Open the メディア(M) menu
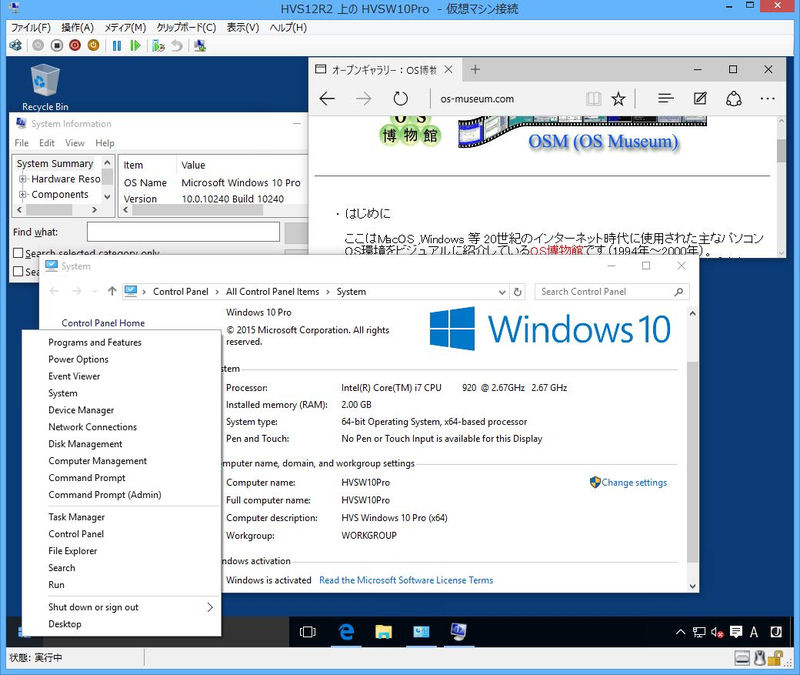This screenshot has height=675, width=800. click(126, 28)
